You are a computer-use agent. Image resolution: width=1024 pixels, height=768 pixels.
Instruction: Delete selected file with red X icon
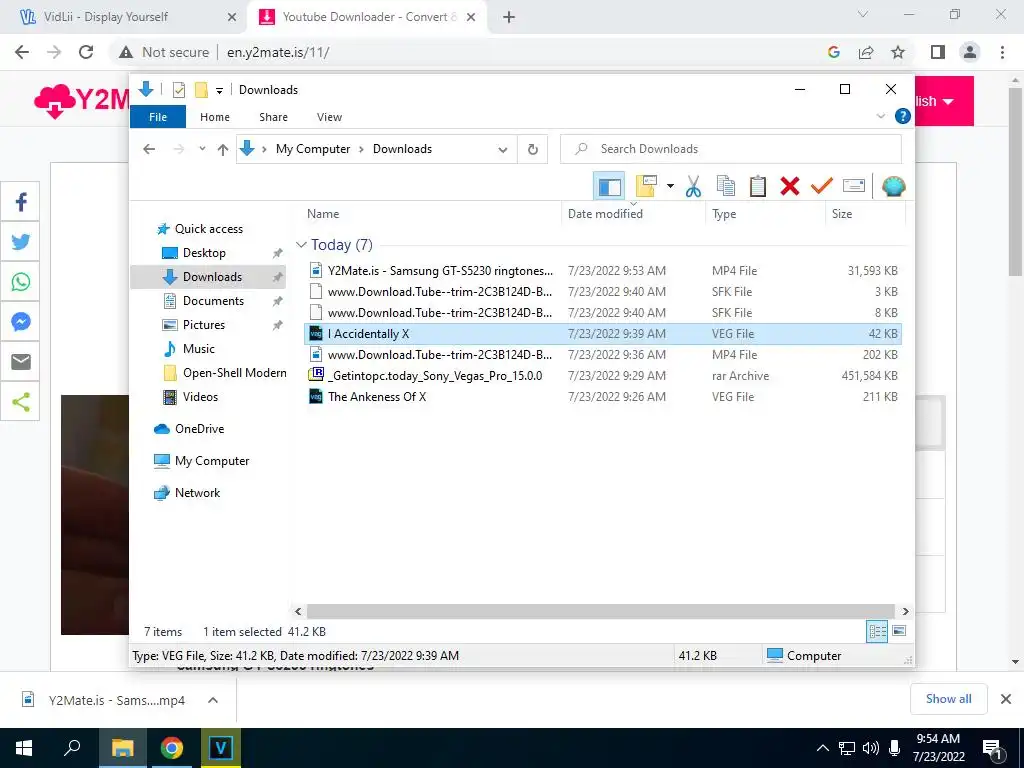[790, 187]
